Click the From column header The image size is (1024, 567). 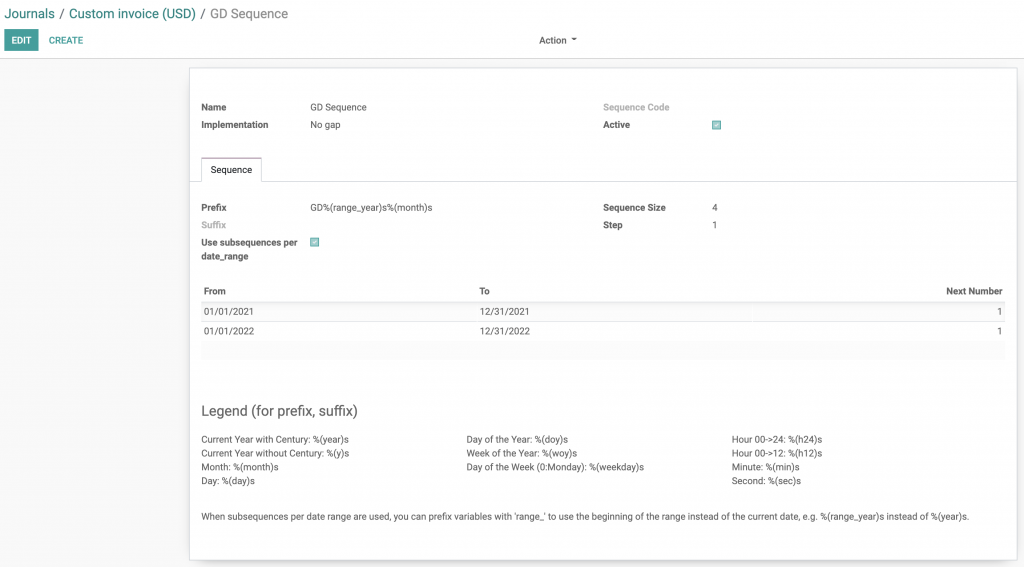click(x=215, y=291)
